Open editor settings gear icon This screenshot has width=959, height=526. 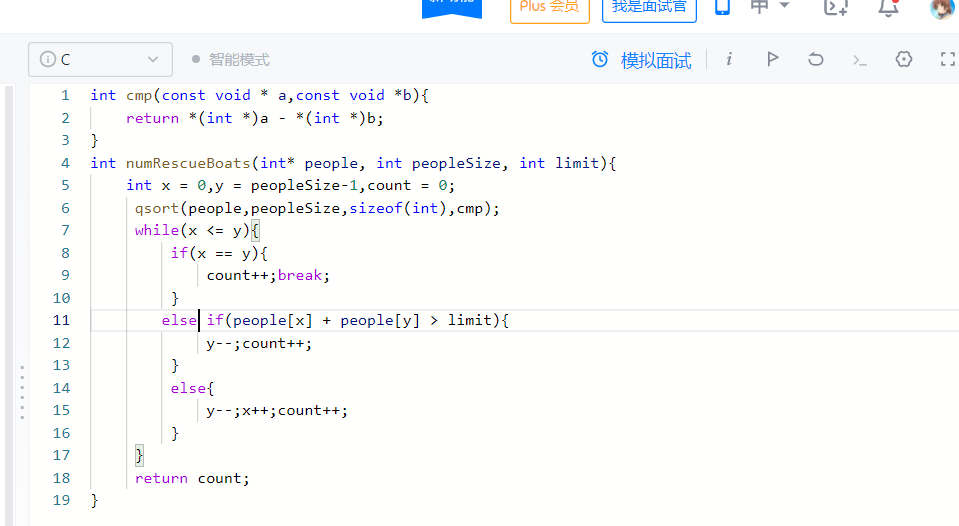(x=904, y=59)
